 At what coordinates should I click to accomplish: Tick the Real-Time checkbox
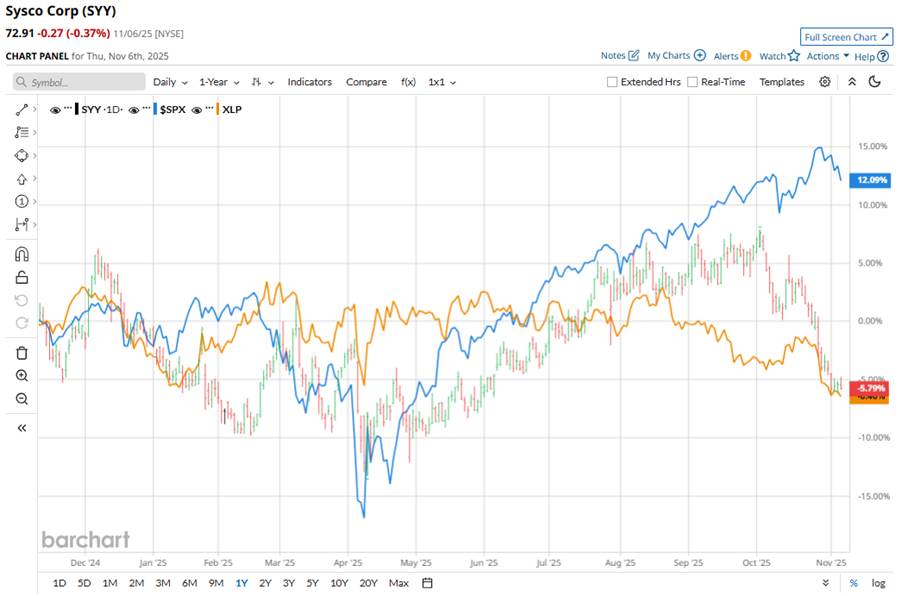click(693, 82)
